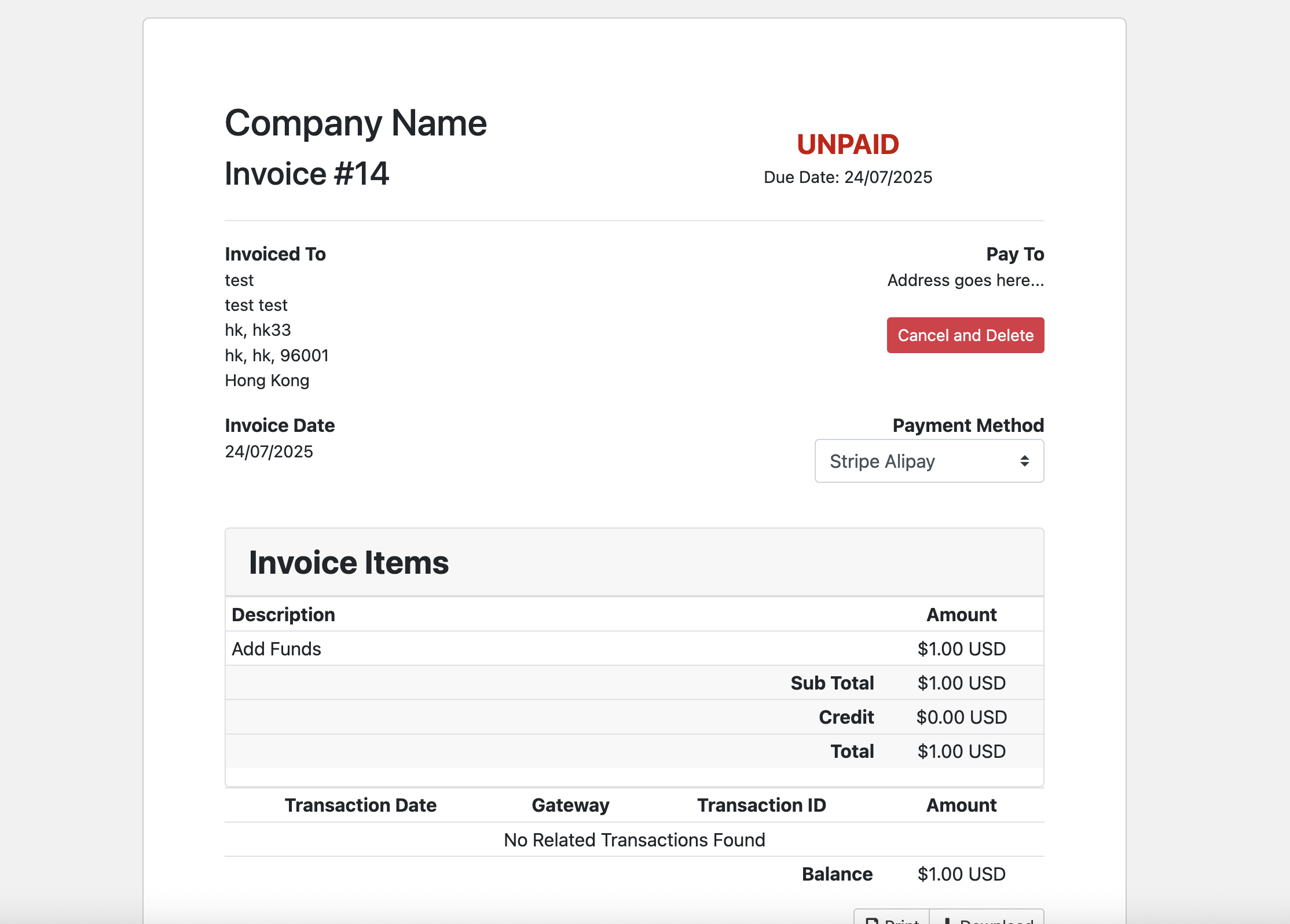Click the Download arrow icon
Viewport: 1290px width, 924px height.
[x=948, y=921]
